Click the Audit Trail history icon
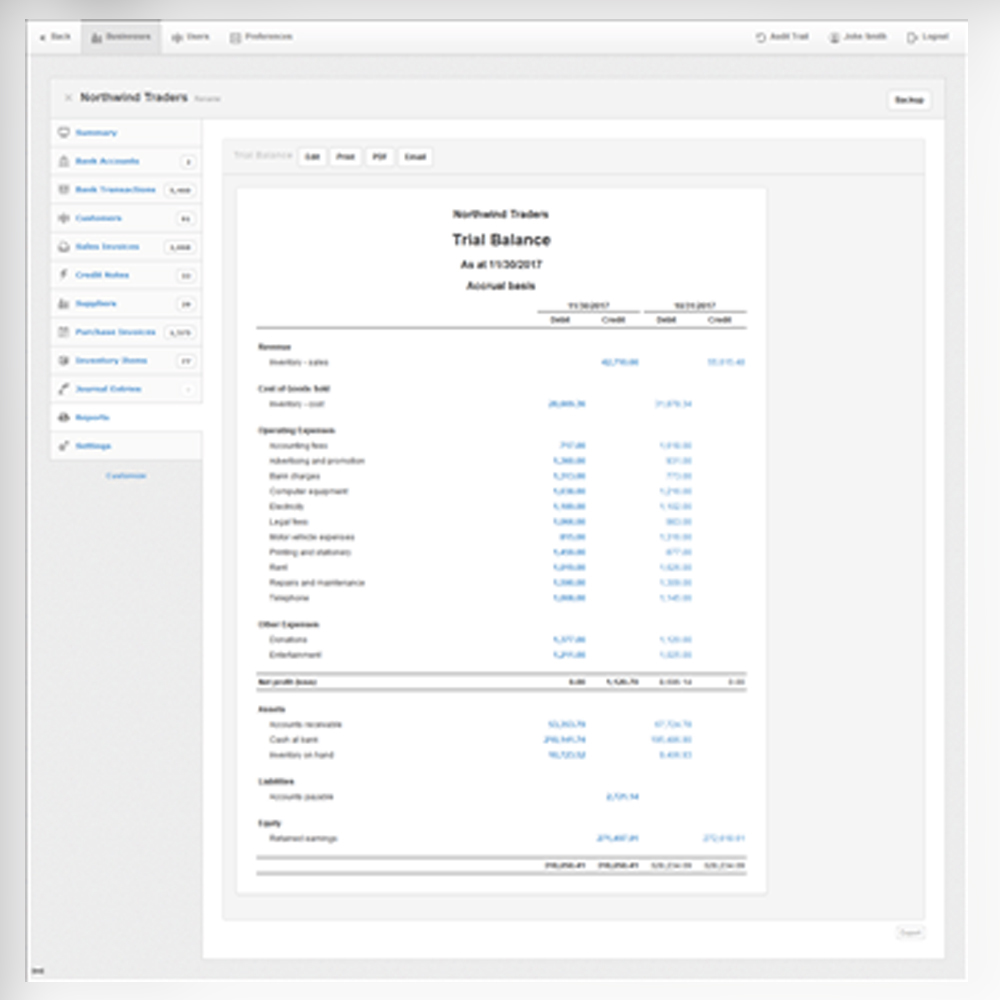The image size is (1000, 1000). pyautogui.click(x=761, y=38)
